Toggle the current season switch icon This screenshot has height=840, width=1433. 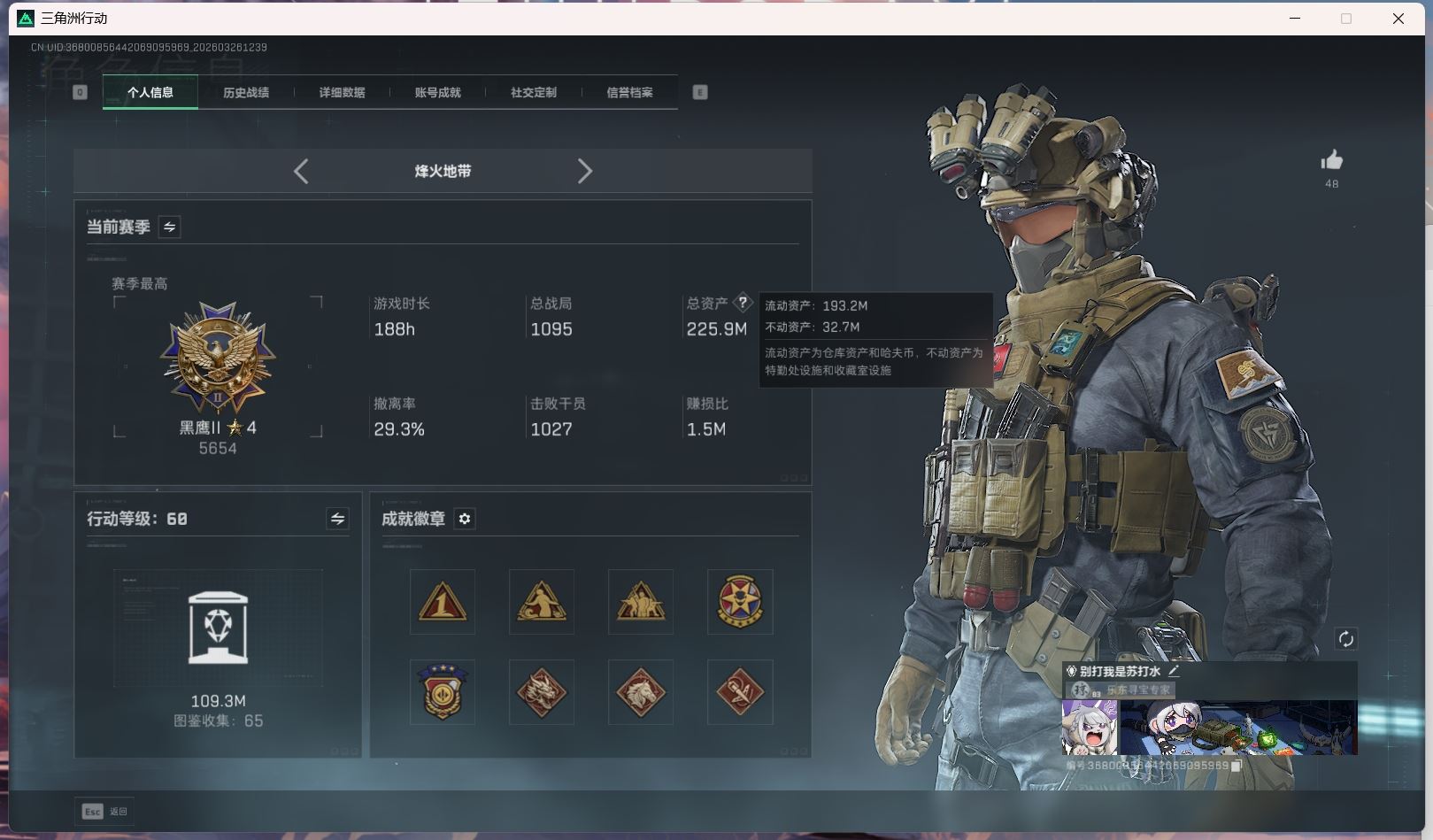point(169,227)
